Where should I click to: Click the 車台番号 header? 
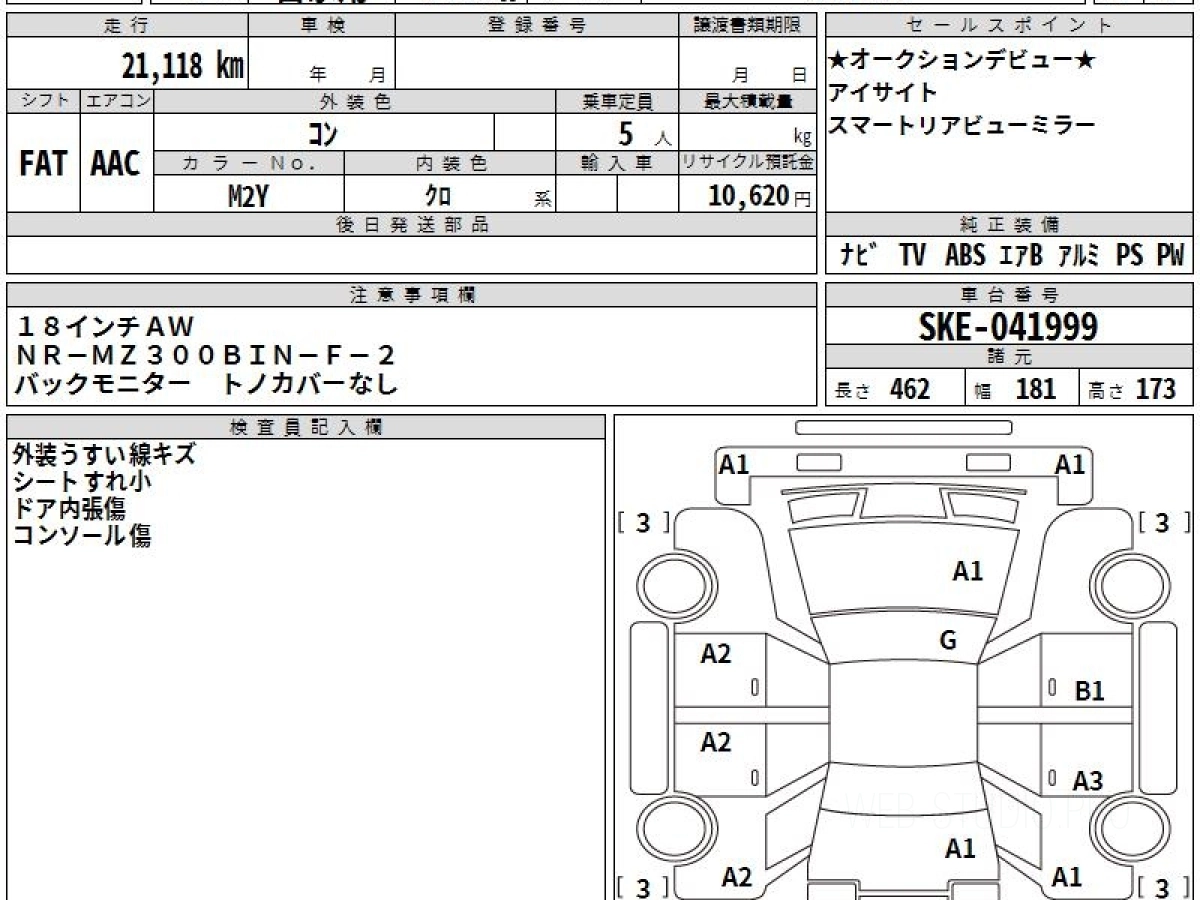pyautogui.click(x=1009, y=295)
